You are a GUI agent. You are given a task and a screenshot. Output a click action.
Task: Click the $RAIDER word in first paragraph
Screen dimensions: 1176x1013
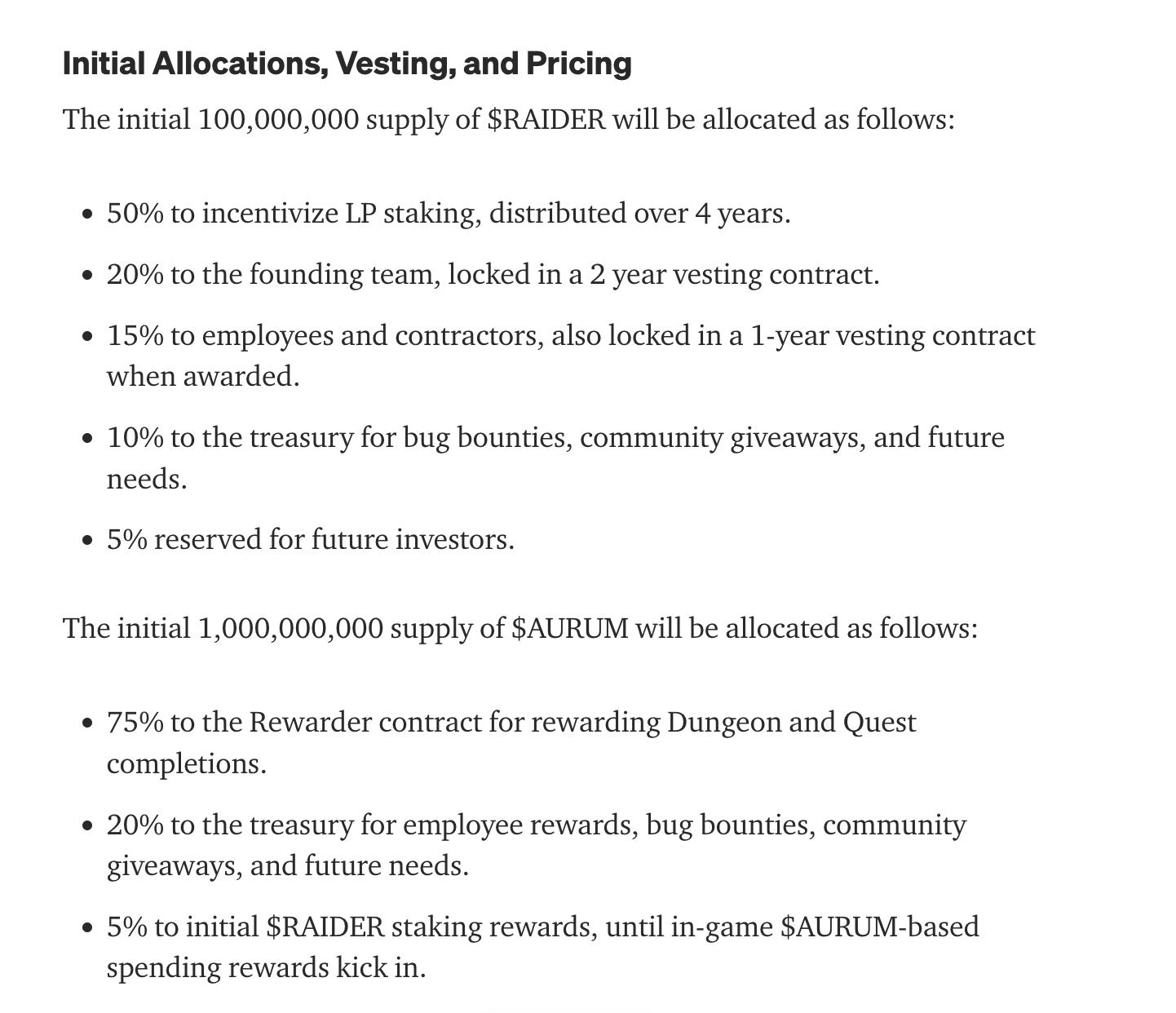(x=546, y=119)
